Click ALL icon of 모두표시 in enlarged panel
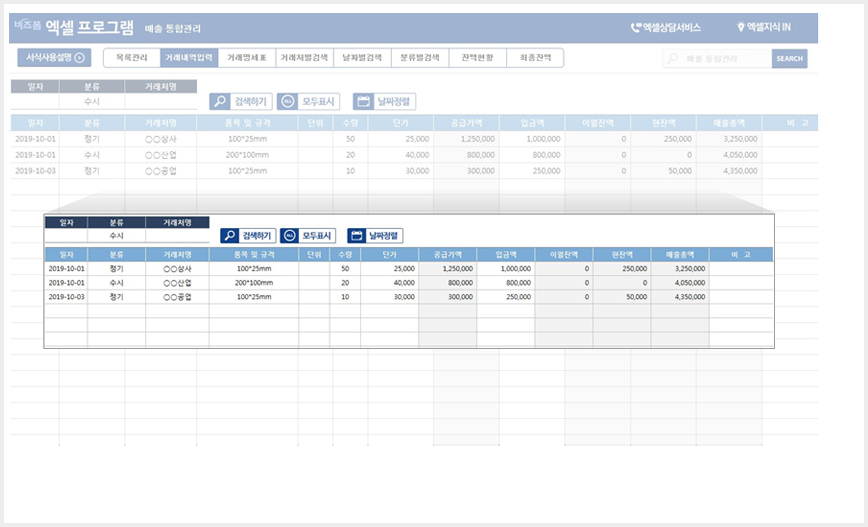Image resolution: width=868 pixels, height=527 pixels. [289, 236]
